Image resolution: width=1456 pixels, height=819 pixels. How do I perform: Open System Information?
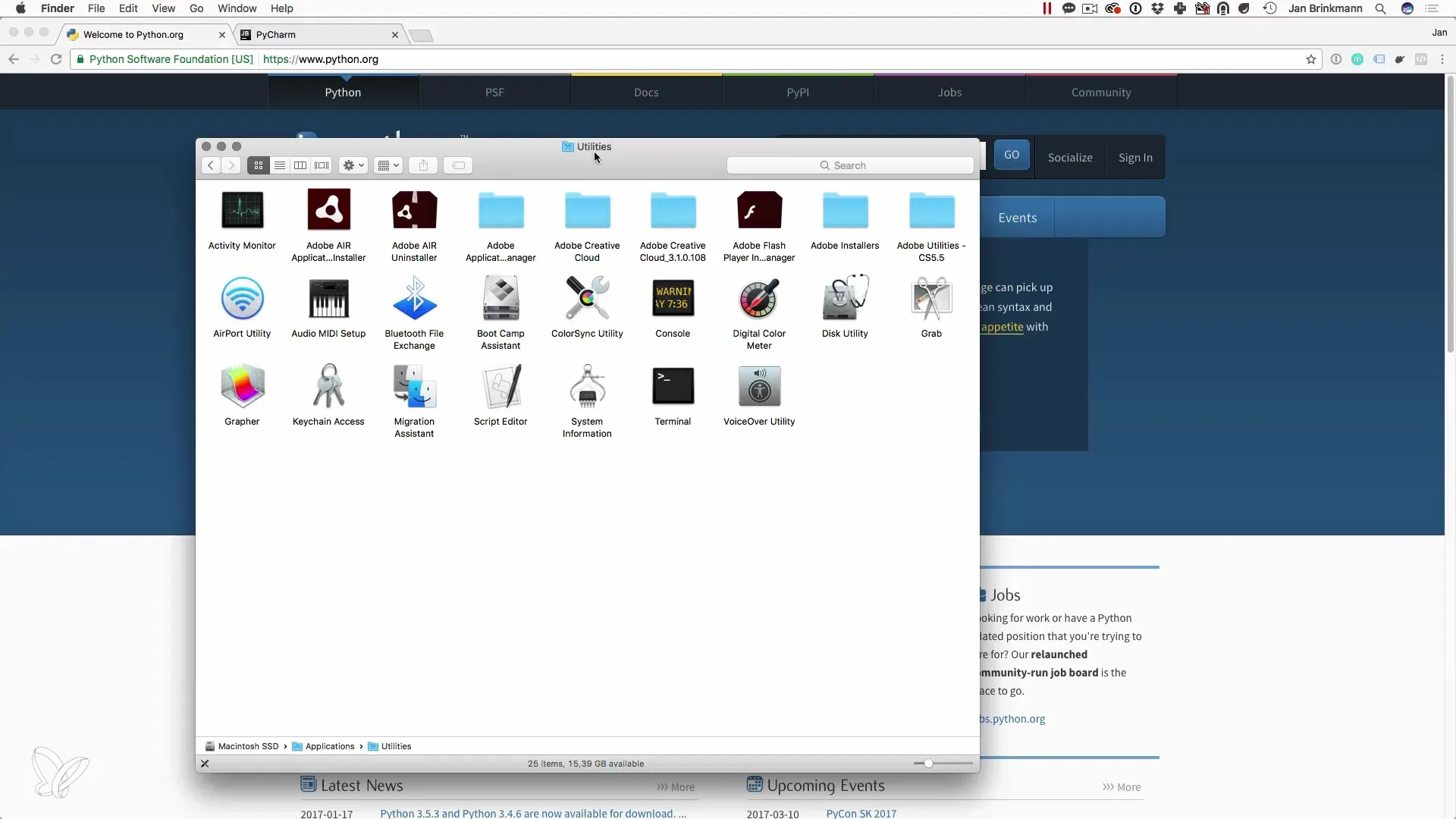(x=587, y=386)
